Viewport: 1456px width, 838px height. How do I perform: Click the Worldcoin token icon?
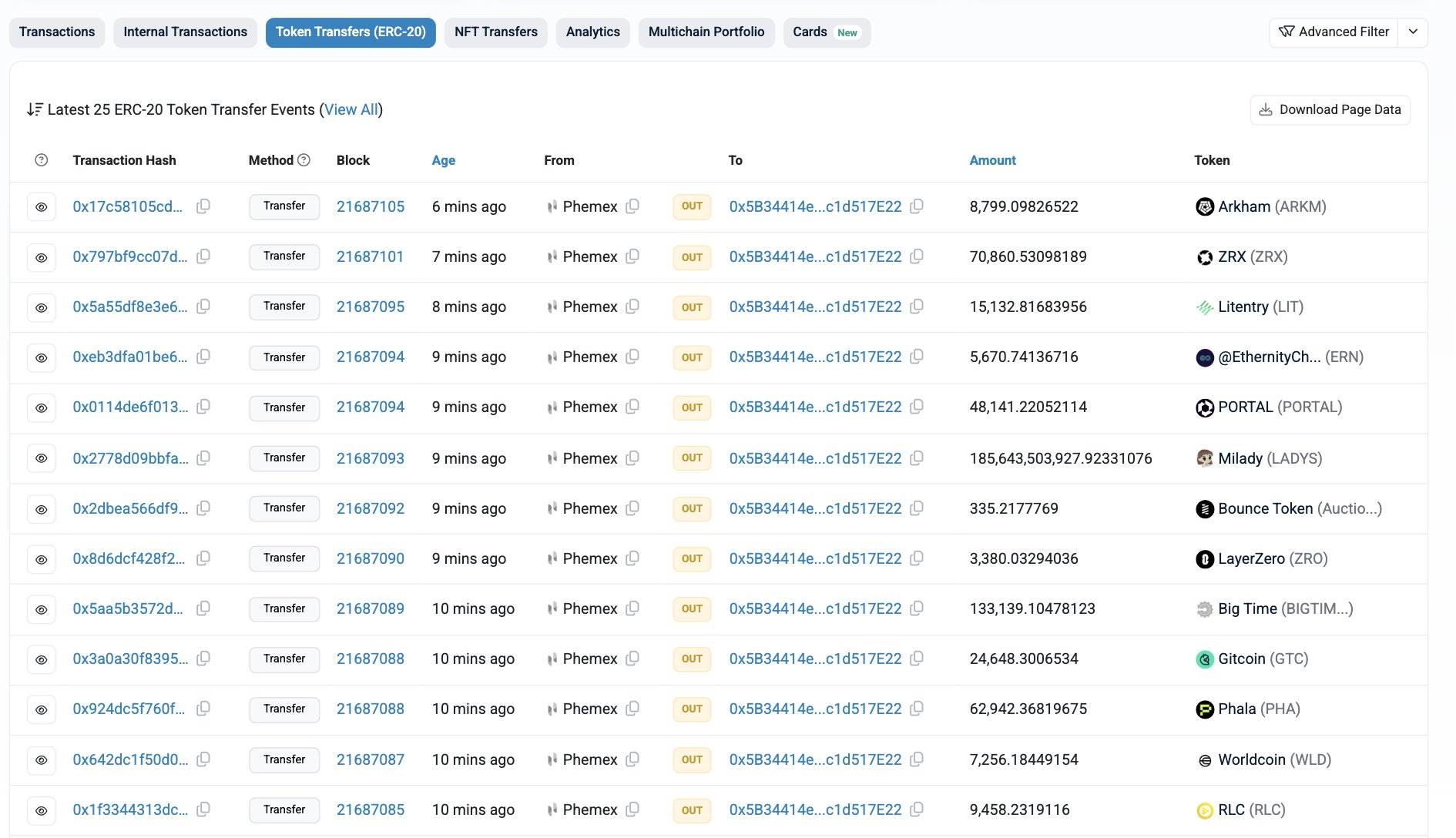click(x=1205, y=759)
